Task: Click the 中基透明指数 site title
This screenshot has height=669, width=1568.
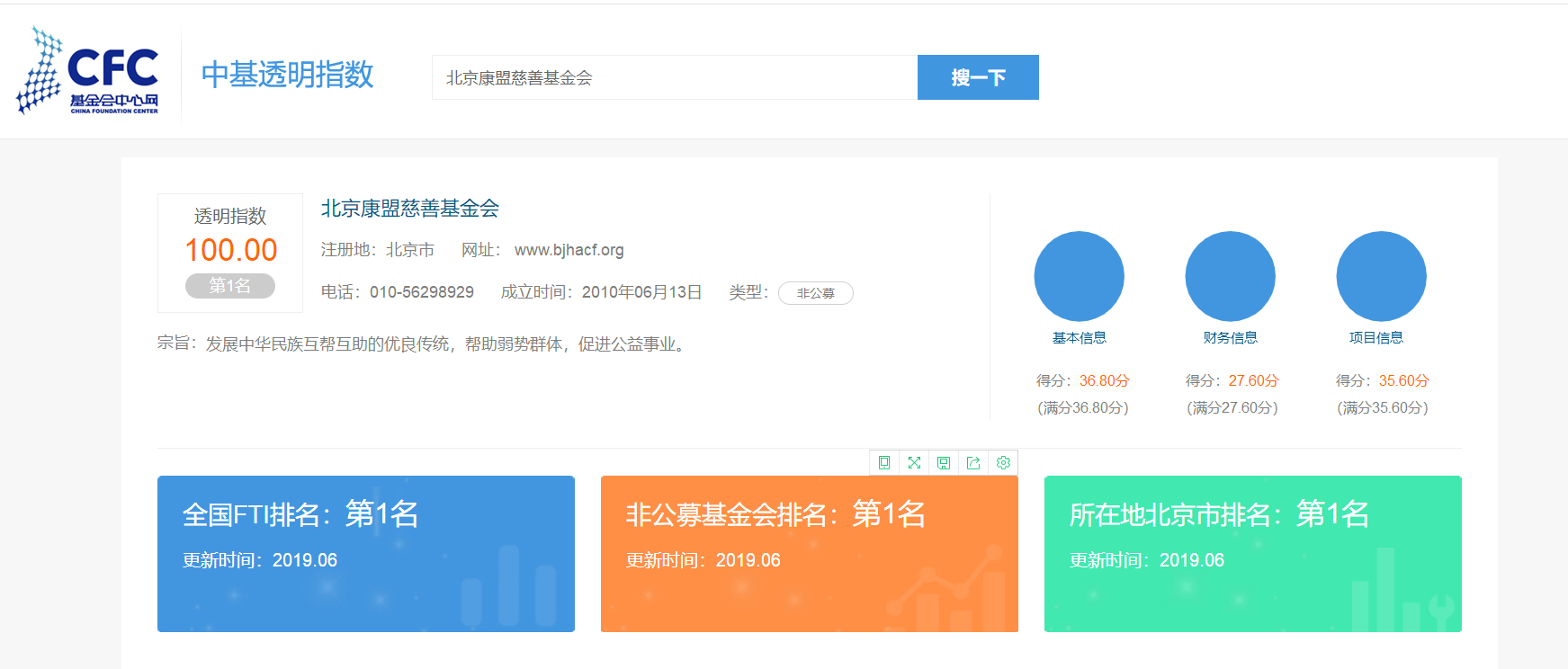Action: [287, 75]
